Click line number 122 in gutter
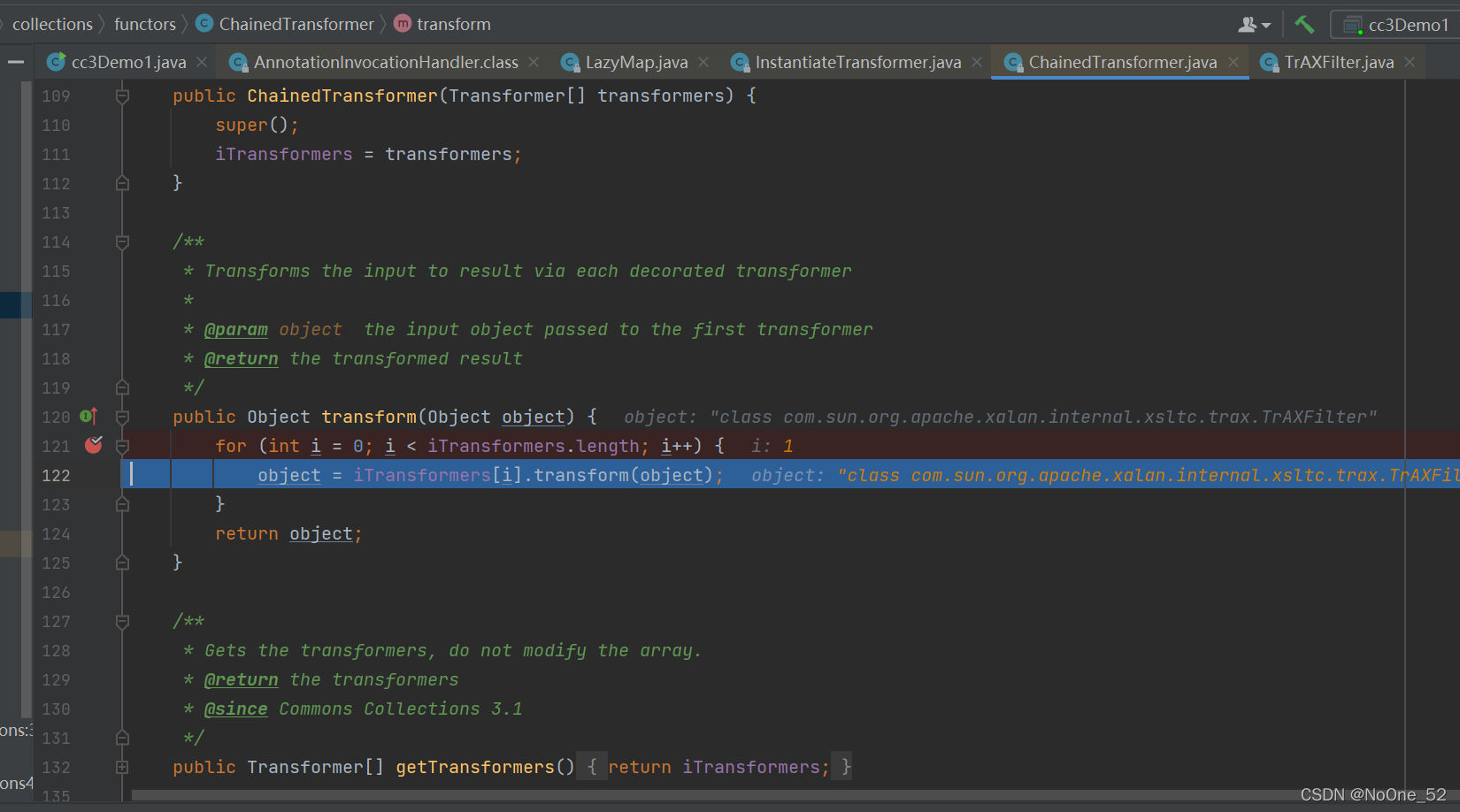Screen dimensions: 1460x812 tap(56, 475)
